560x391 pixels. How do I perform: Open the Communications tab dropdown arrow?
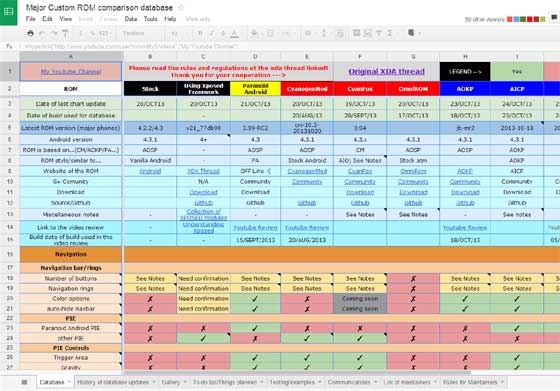tap(375, 382)
